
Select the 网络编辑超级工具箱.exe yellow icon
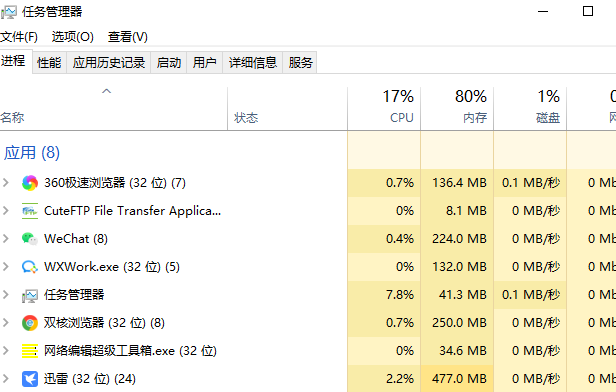[30, 351]
